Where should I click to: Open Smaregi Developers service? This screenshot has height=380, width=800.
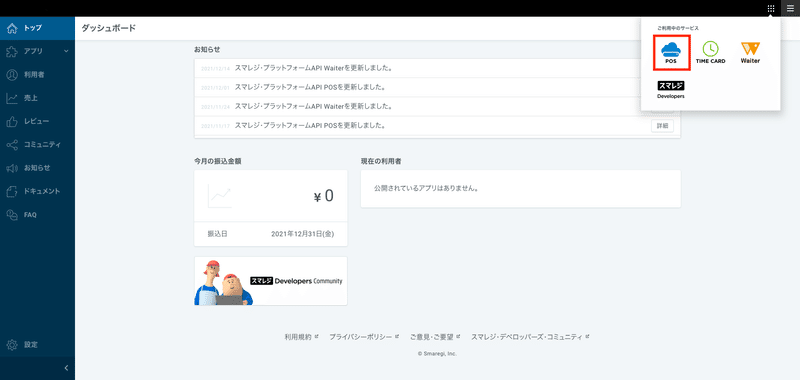[x=671, y=90]
